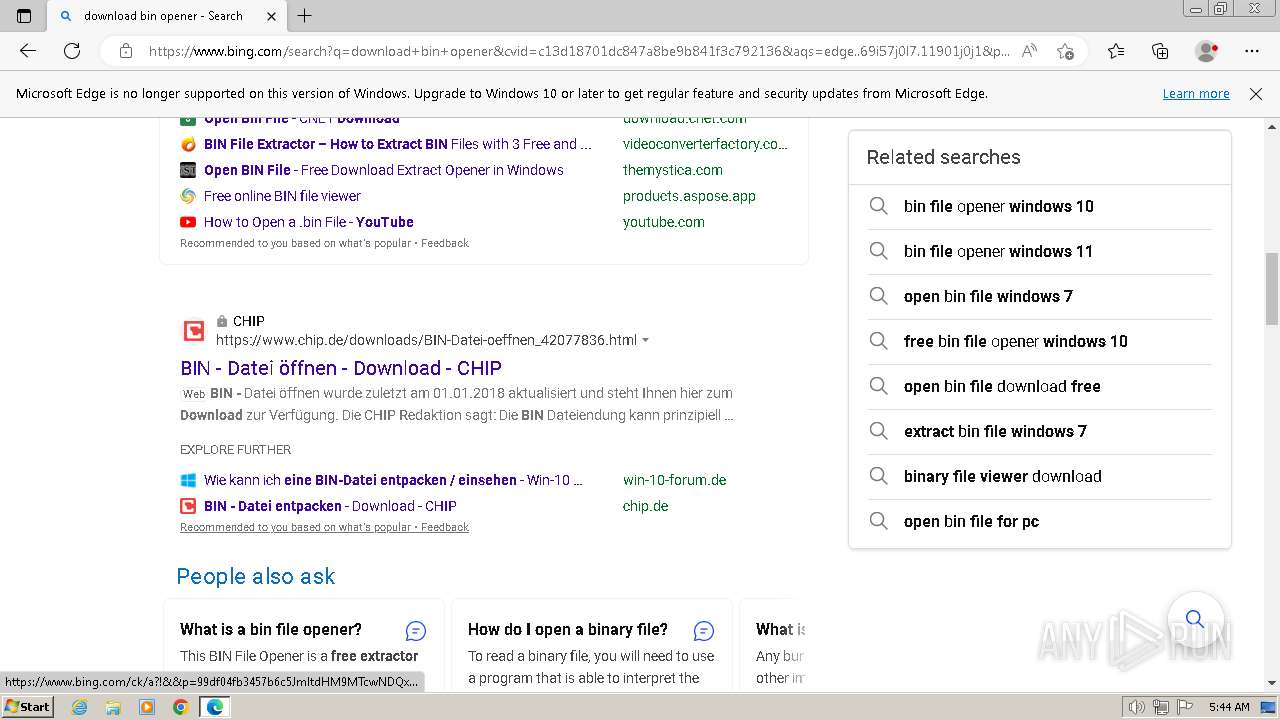Image resolution: width=1280 pixels, height=720 pixels.
Task: Click the CHIP site logo icon
Action: pos(194,331)
